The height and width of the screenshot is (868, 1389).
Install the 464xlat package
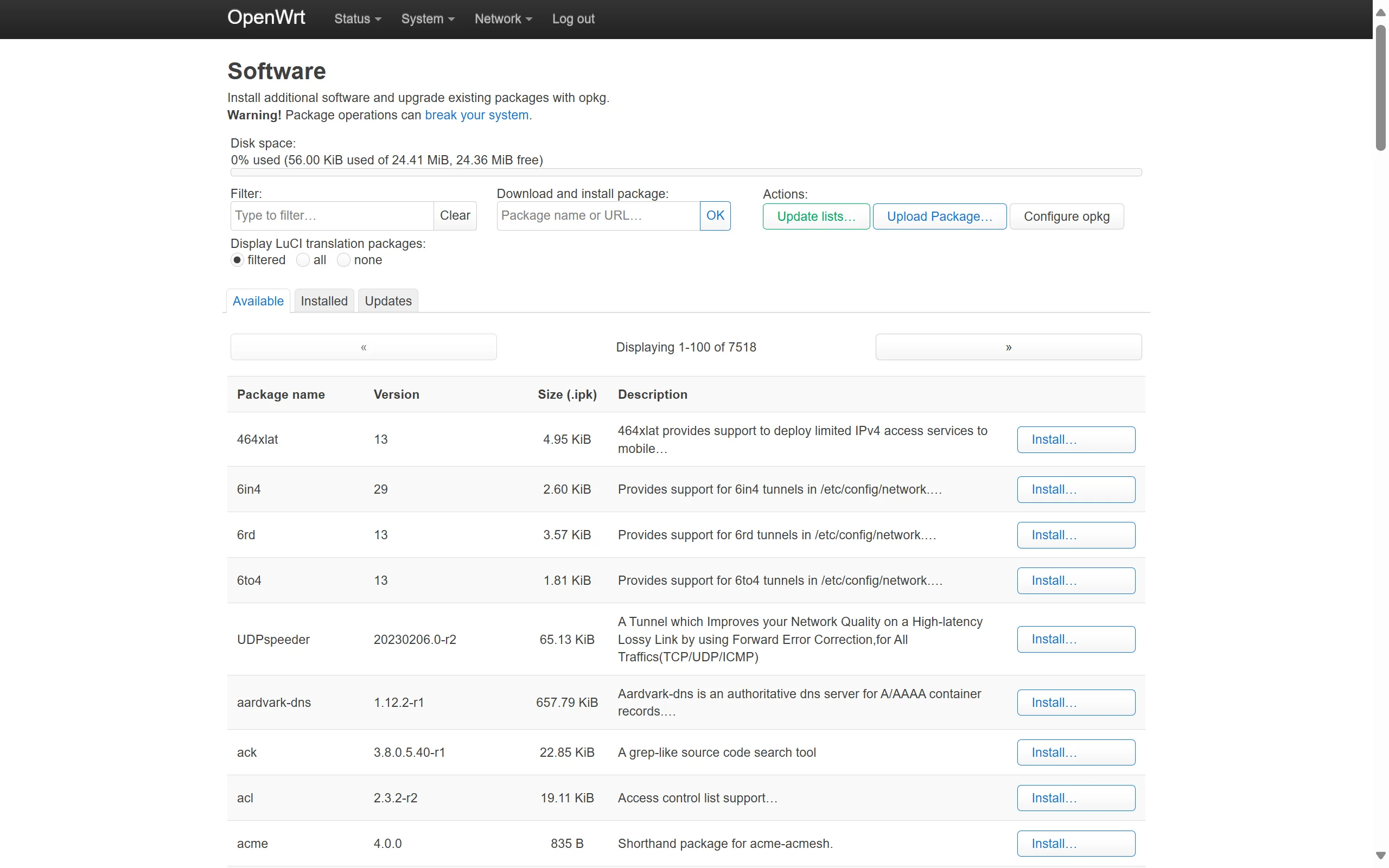click(x=1076, y=439)
